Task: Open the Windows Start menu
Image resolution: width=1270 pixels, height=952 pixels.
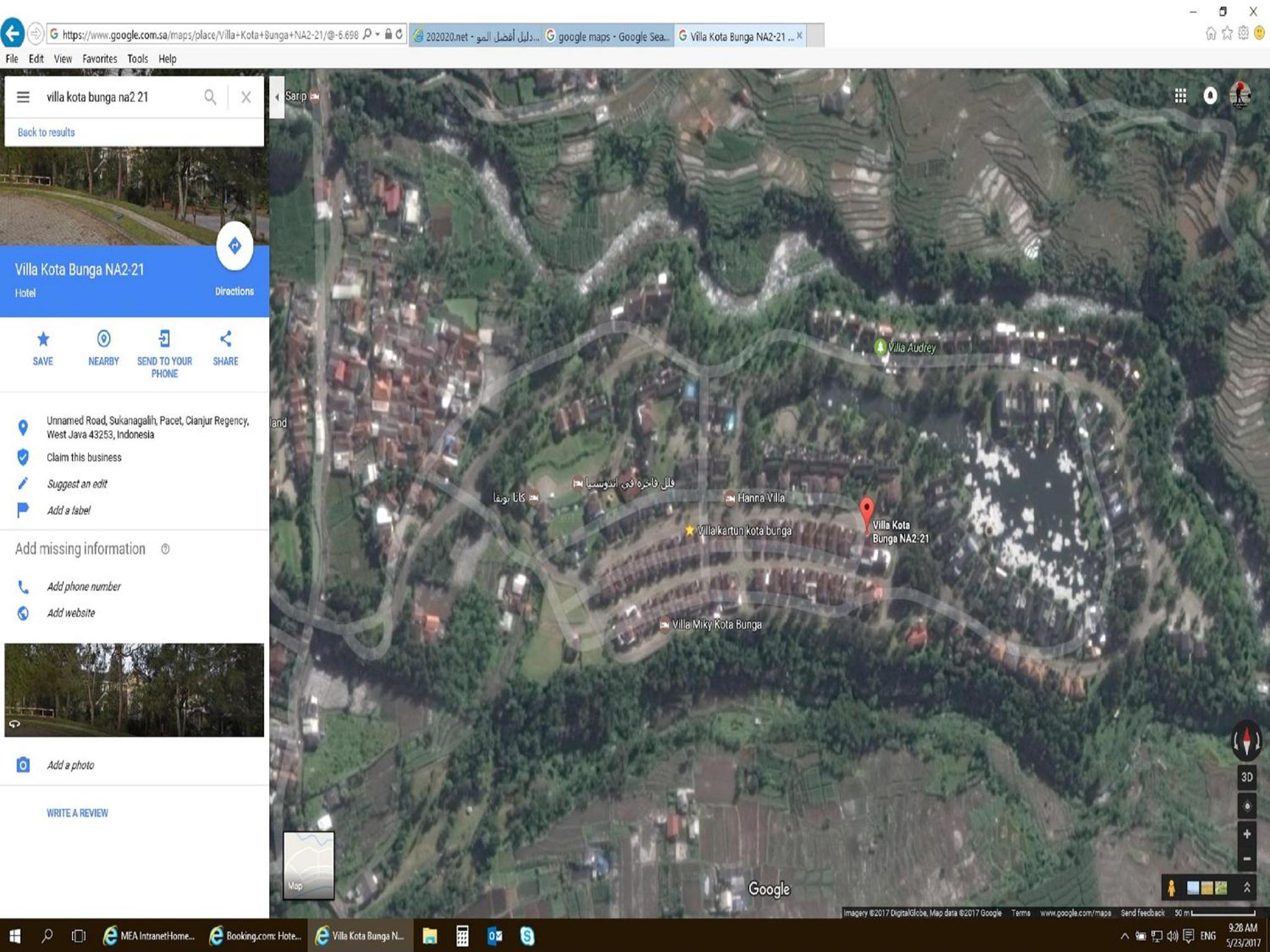Action: coord(15,936)
